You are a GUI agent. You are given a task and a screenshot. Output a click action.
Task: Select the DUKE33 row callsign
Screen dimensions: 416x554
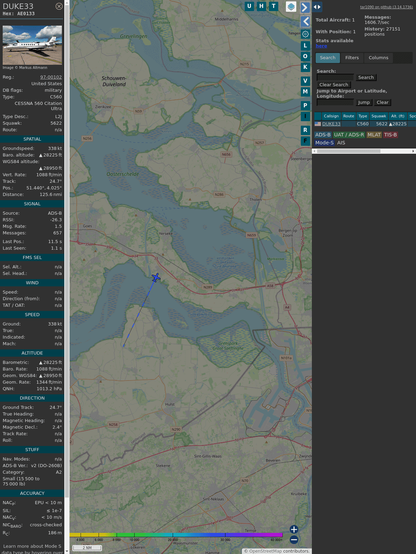coord(331,124)
